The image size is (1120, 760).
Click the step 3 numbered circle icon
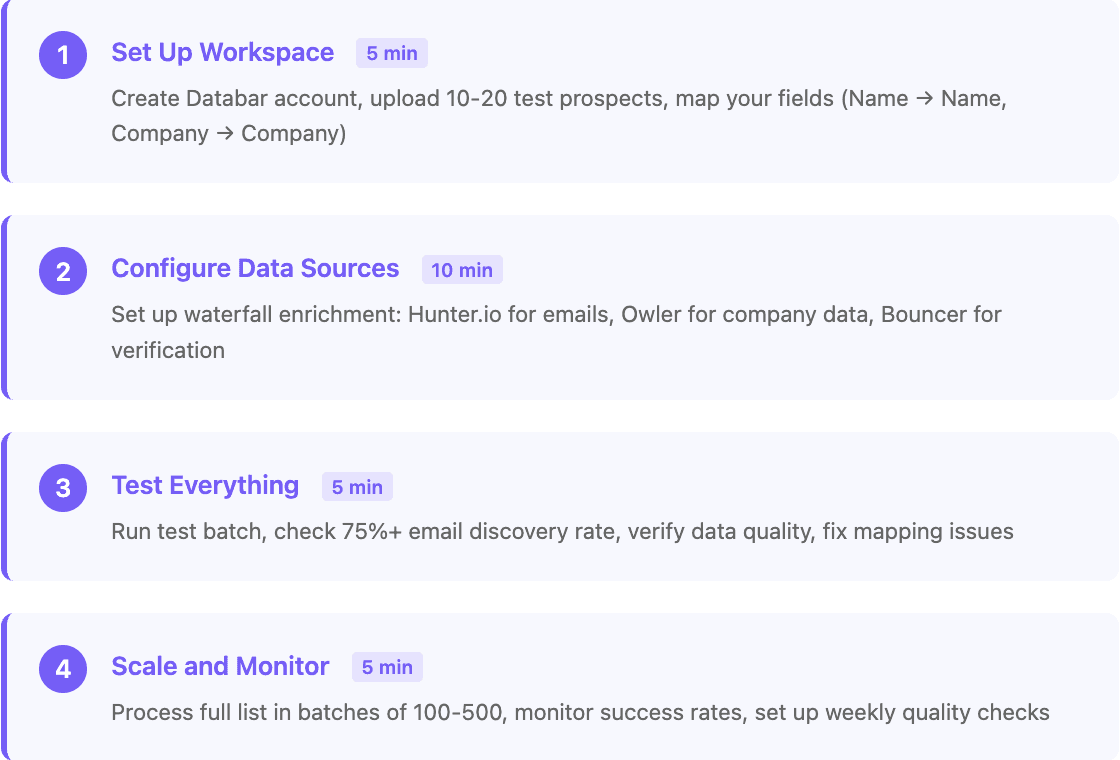click(62, 487)
